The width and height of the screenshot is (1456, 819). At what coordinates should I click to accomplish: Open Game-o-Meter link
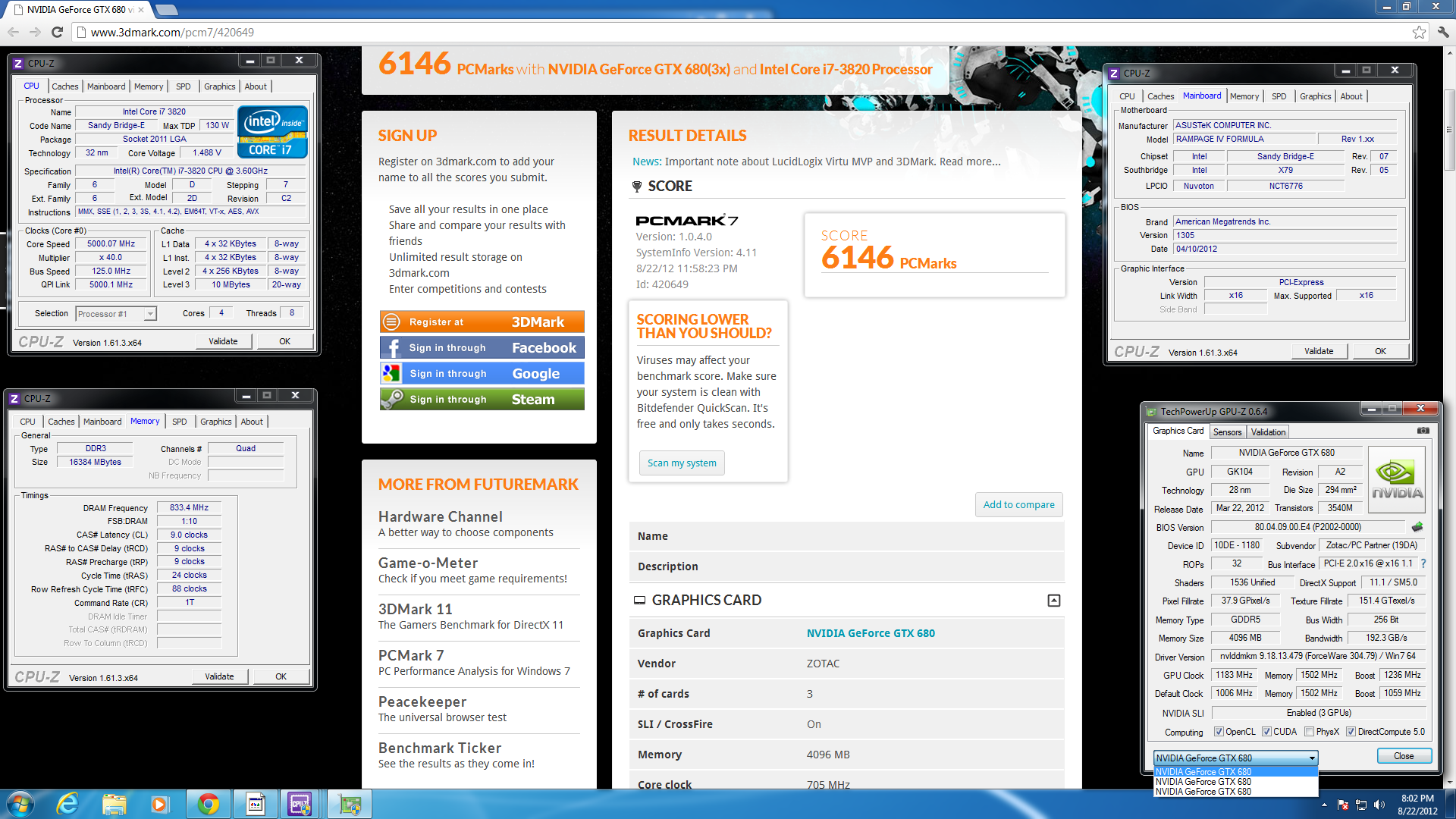428,563
